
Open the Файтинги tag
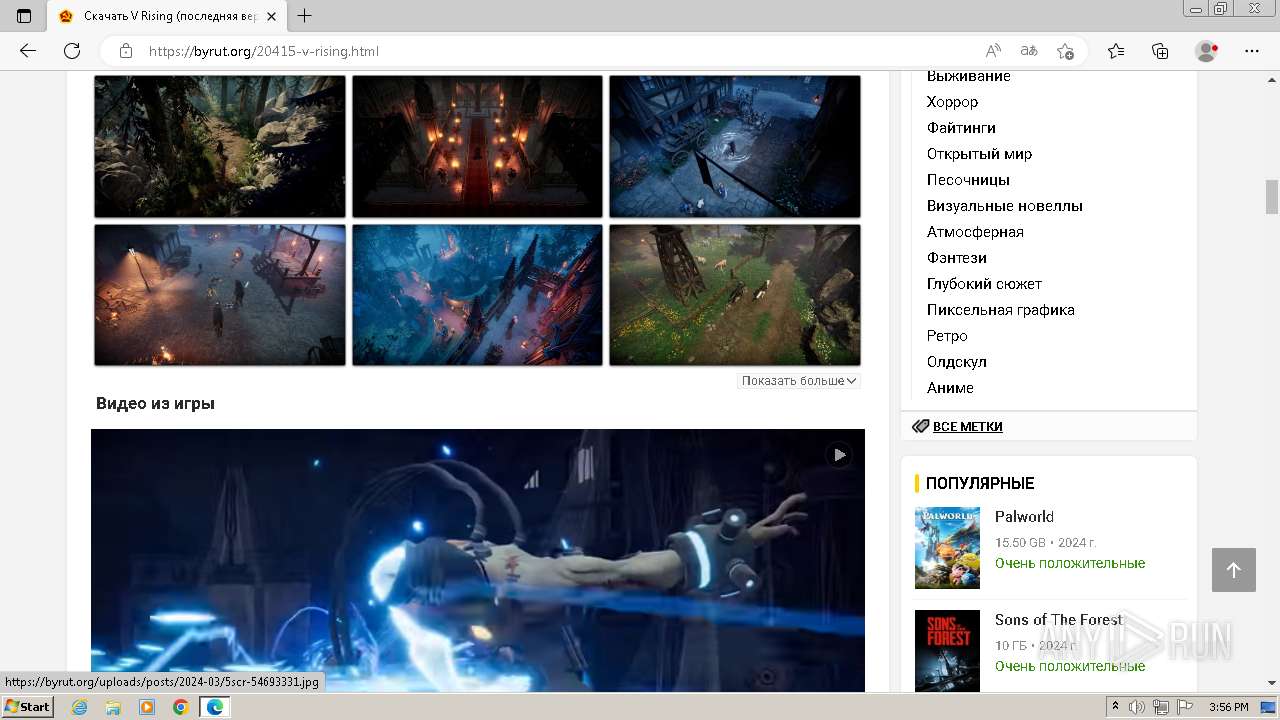[x=961, y=128]
